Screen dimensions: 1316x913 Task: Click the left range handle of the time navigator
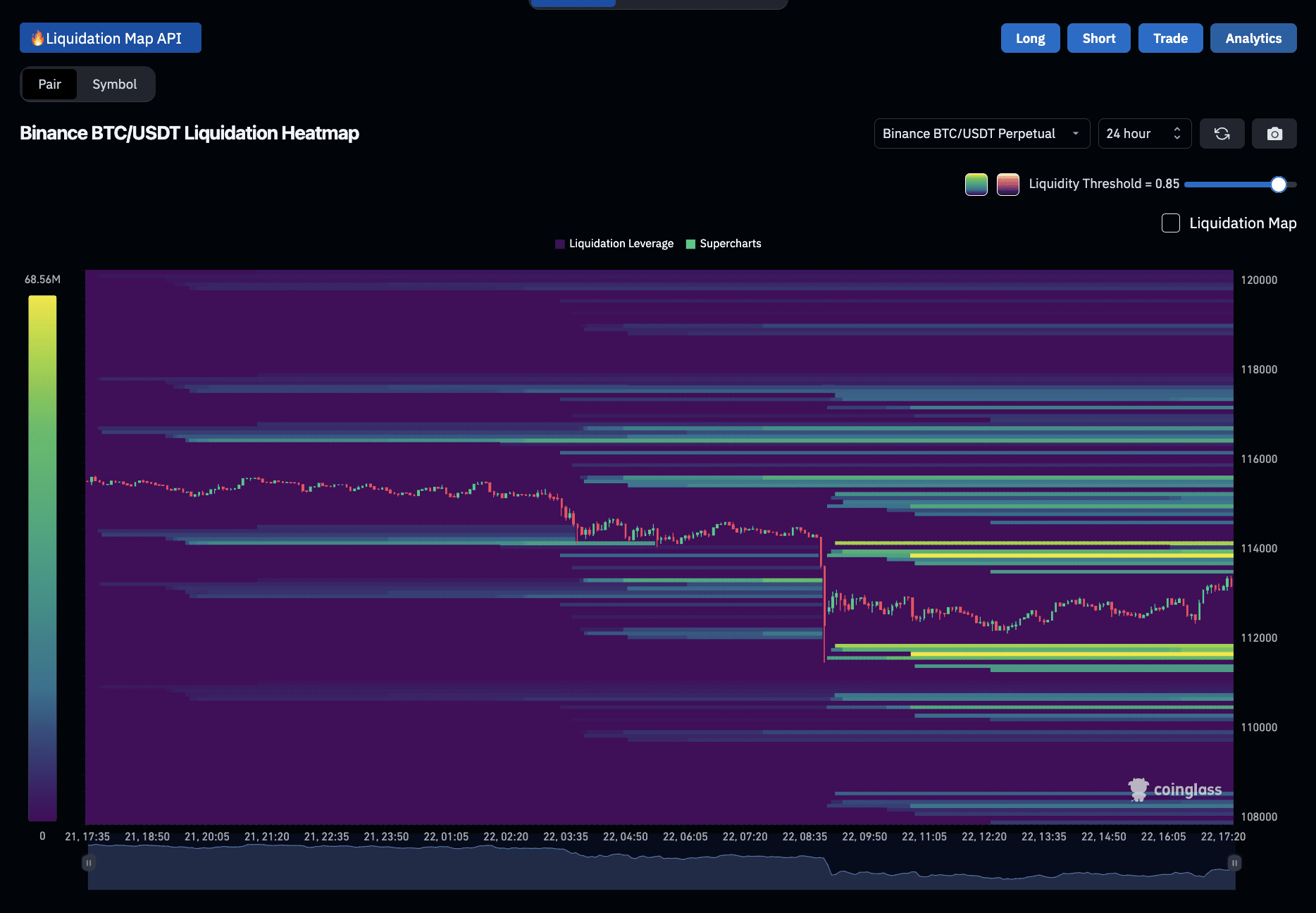(89, 862)
